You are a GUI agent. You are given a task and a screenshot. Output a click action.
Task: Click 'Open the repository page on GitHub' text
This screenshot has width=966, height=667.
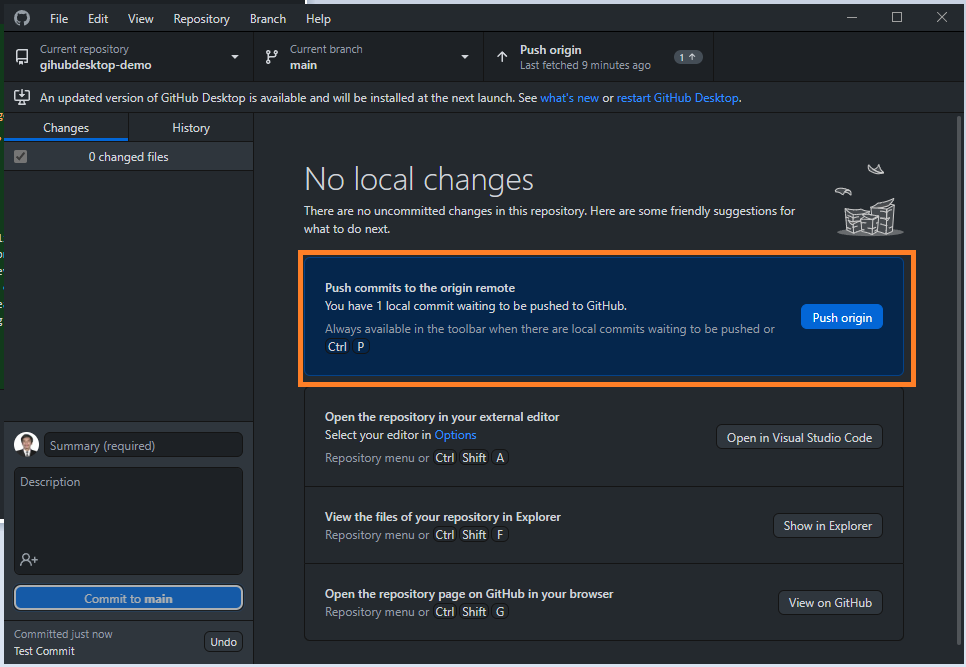[x=469, y=594]
